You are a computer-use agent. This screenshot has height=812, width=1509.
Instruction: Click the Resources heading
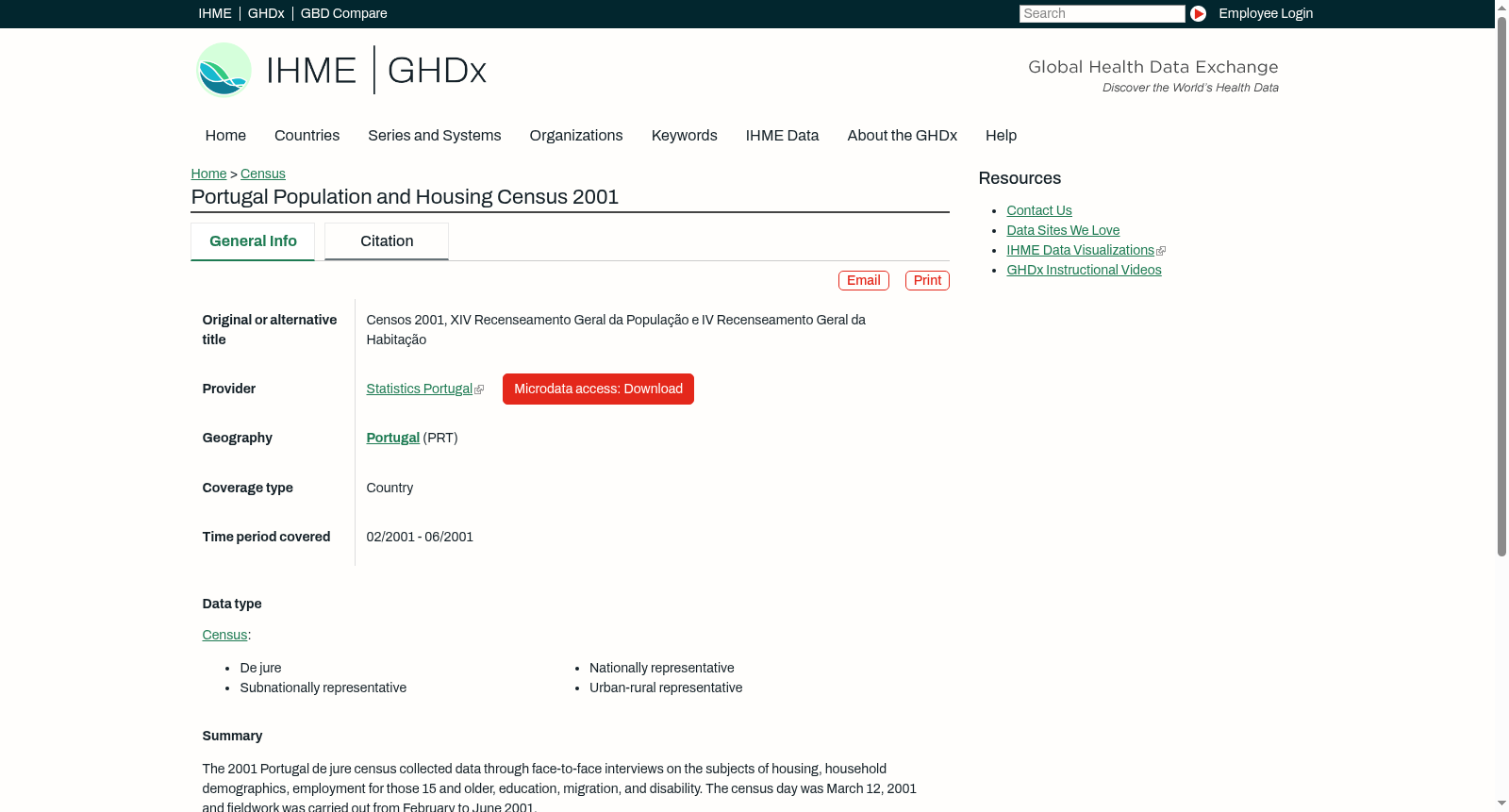(1020, 178)
